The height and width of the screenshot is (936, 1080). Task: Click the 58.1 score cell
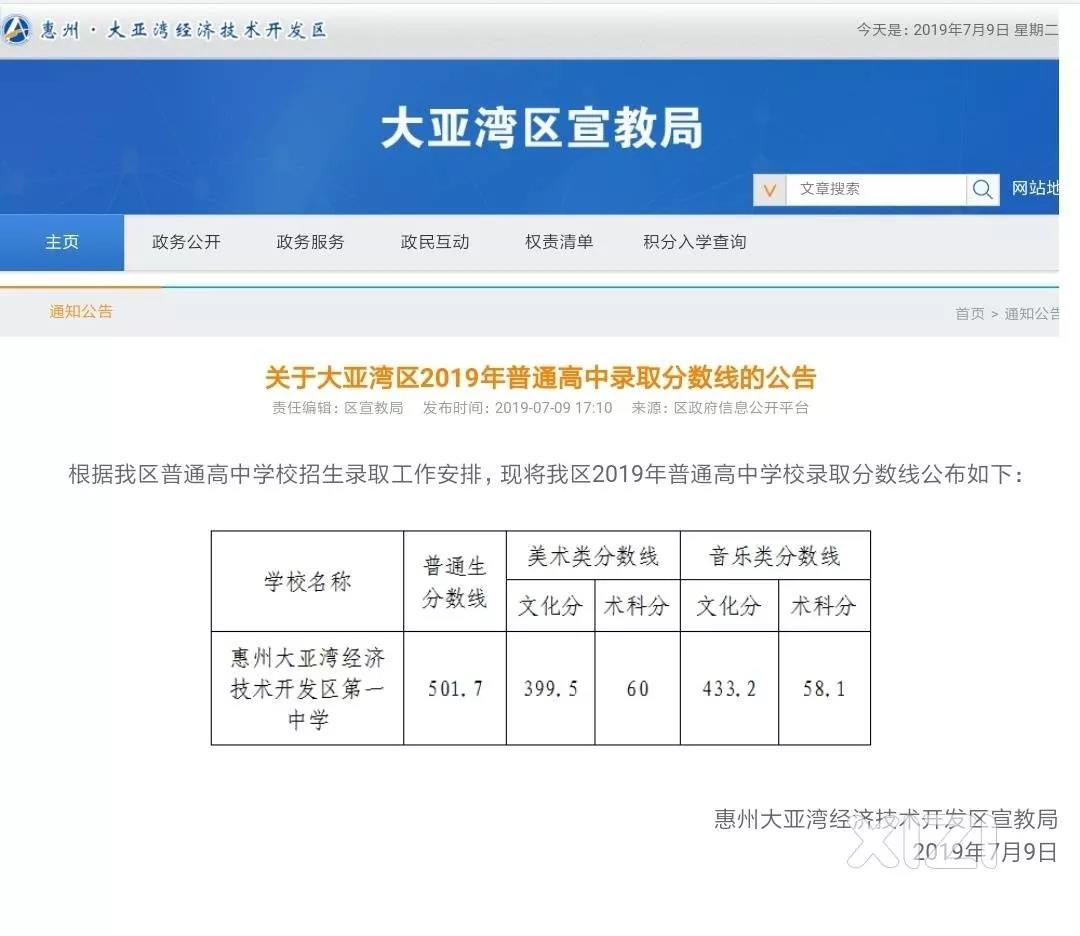824,688
